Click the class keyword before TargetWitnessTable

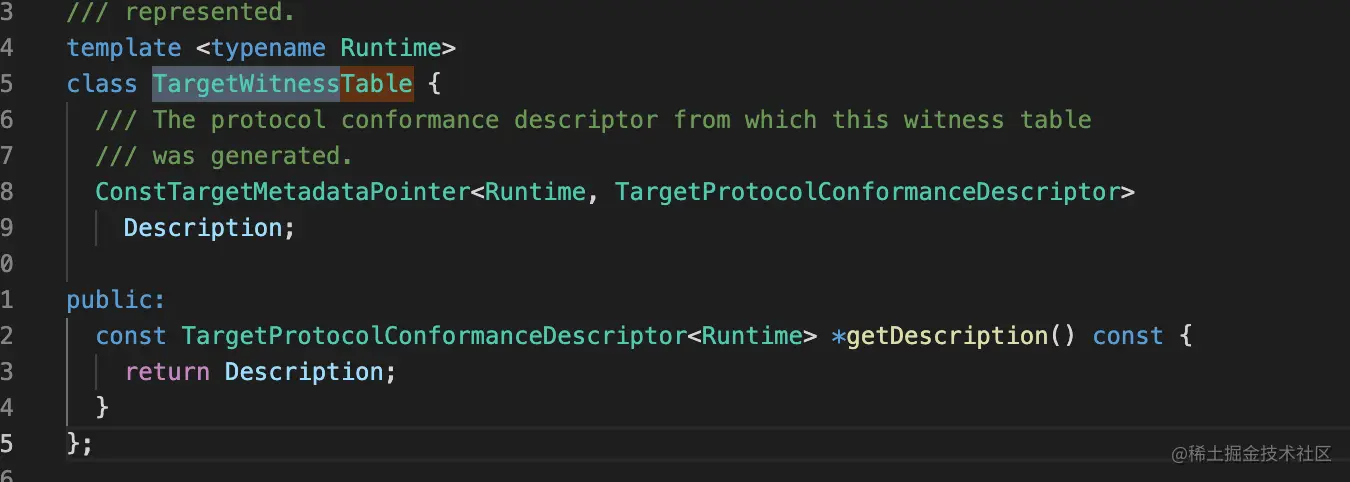102,83
